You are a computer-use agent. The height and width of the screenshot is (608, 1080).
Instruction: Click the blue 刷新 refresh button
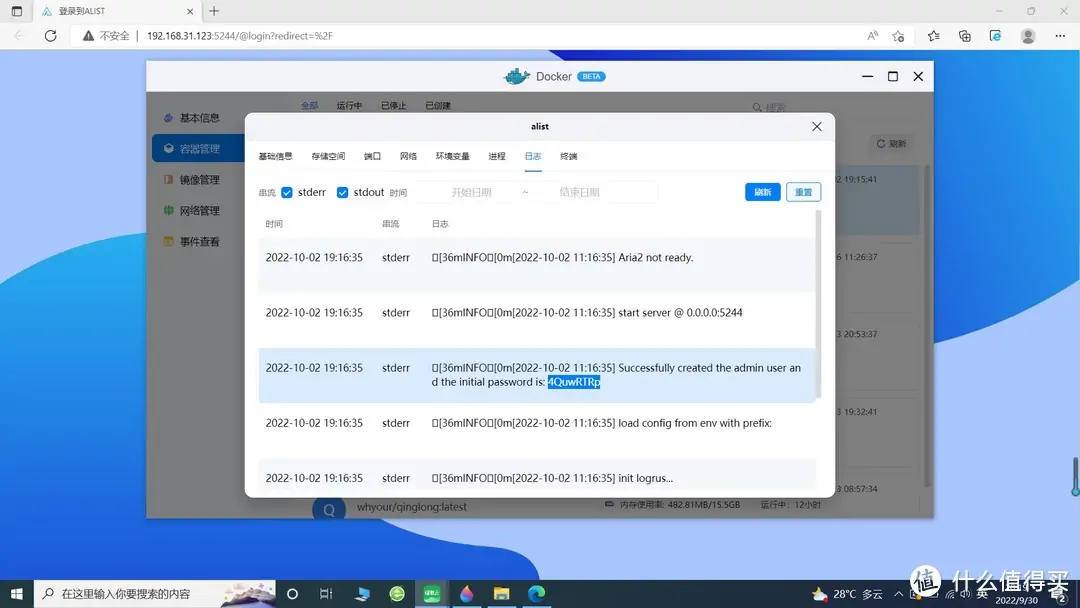pyautogui.click(x=763, y=191)
